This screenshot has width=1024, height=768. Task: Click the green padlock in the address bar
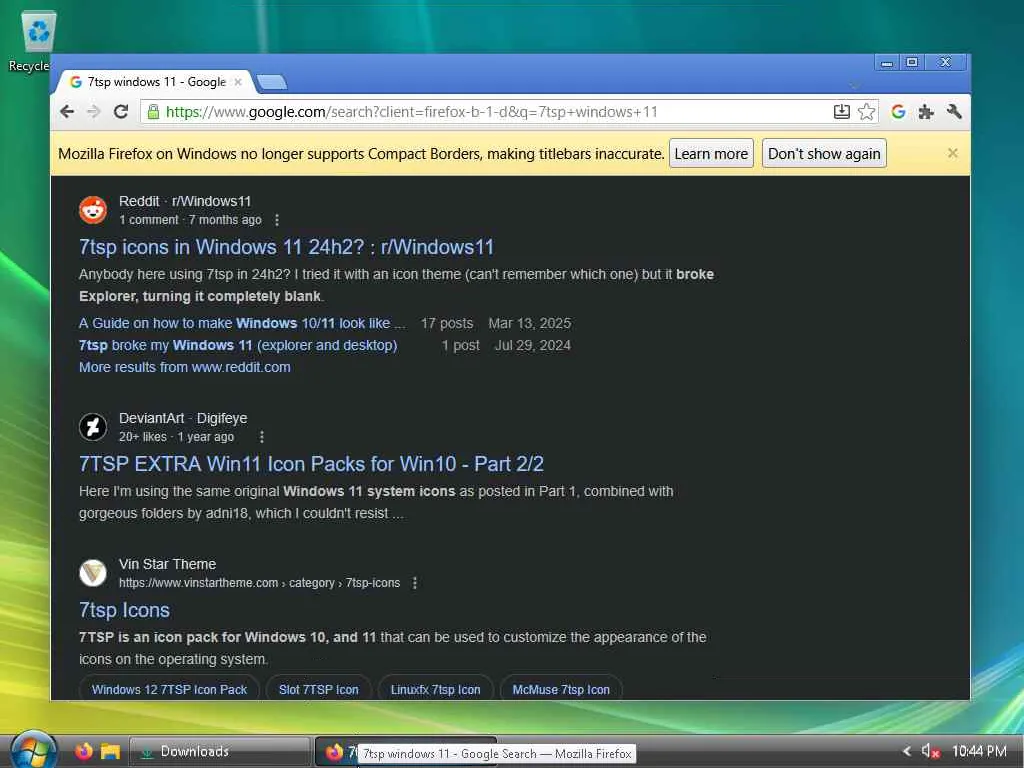[153, 112]
